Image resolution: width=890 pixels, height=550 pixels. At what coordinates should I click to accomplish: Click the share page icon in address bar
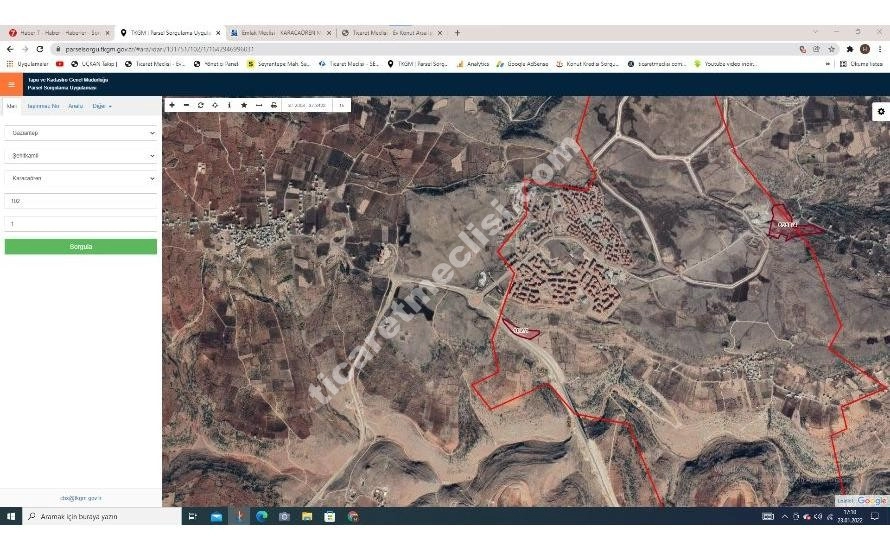(x=816, y=49)
